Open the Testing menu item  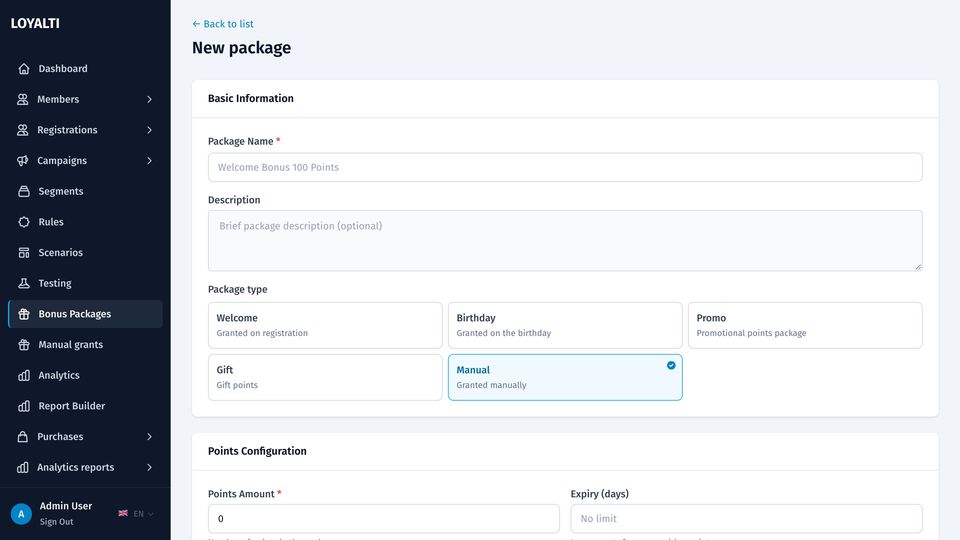pos(85,283)
